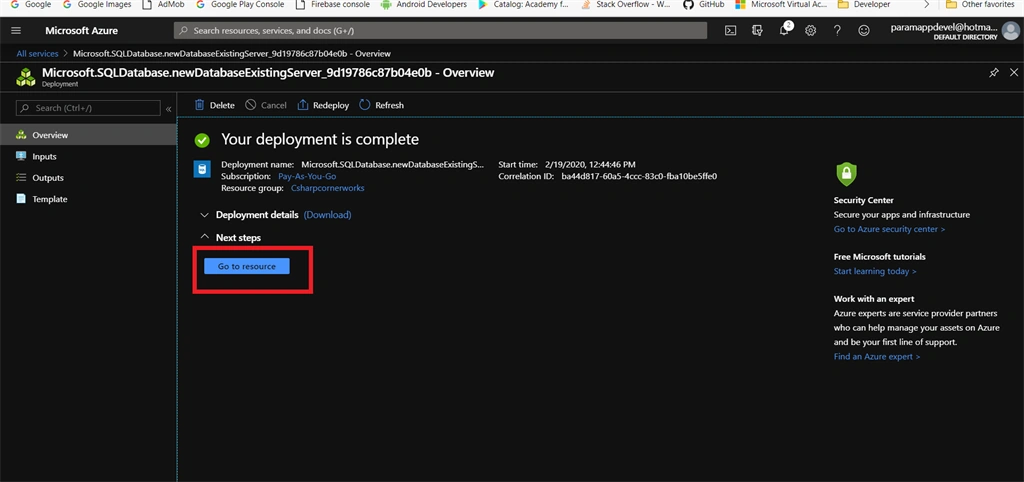Image resolution: width=1024 pixels, height=482 pixels.
Task: Click the truncated deployment name value
Action: (393, 165)
